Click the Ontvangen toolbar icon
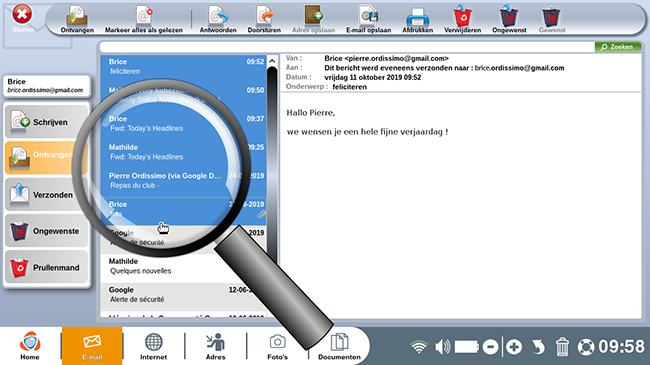650x365 pixels. click(77, 19)
